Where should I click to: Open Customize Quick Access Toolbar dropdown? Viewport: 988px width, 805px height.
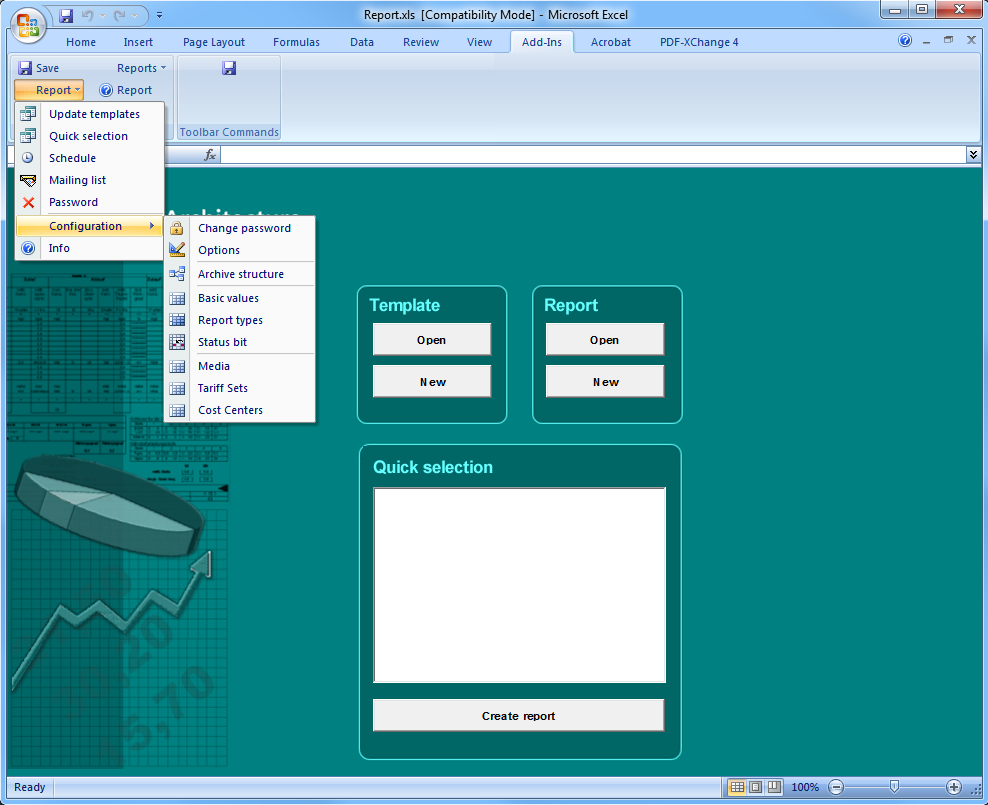160,16
